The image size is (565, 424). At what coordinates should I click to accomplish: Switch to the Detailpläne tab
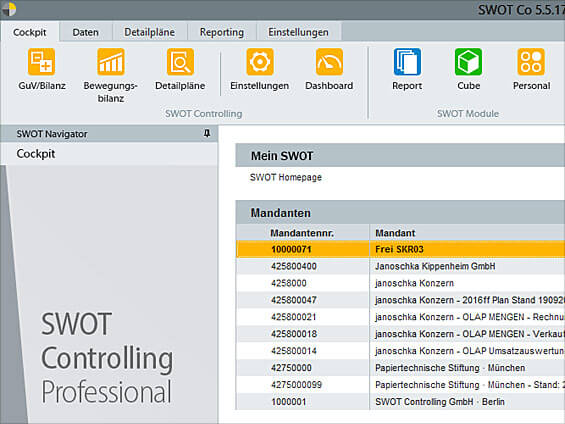coord(150,32)
